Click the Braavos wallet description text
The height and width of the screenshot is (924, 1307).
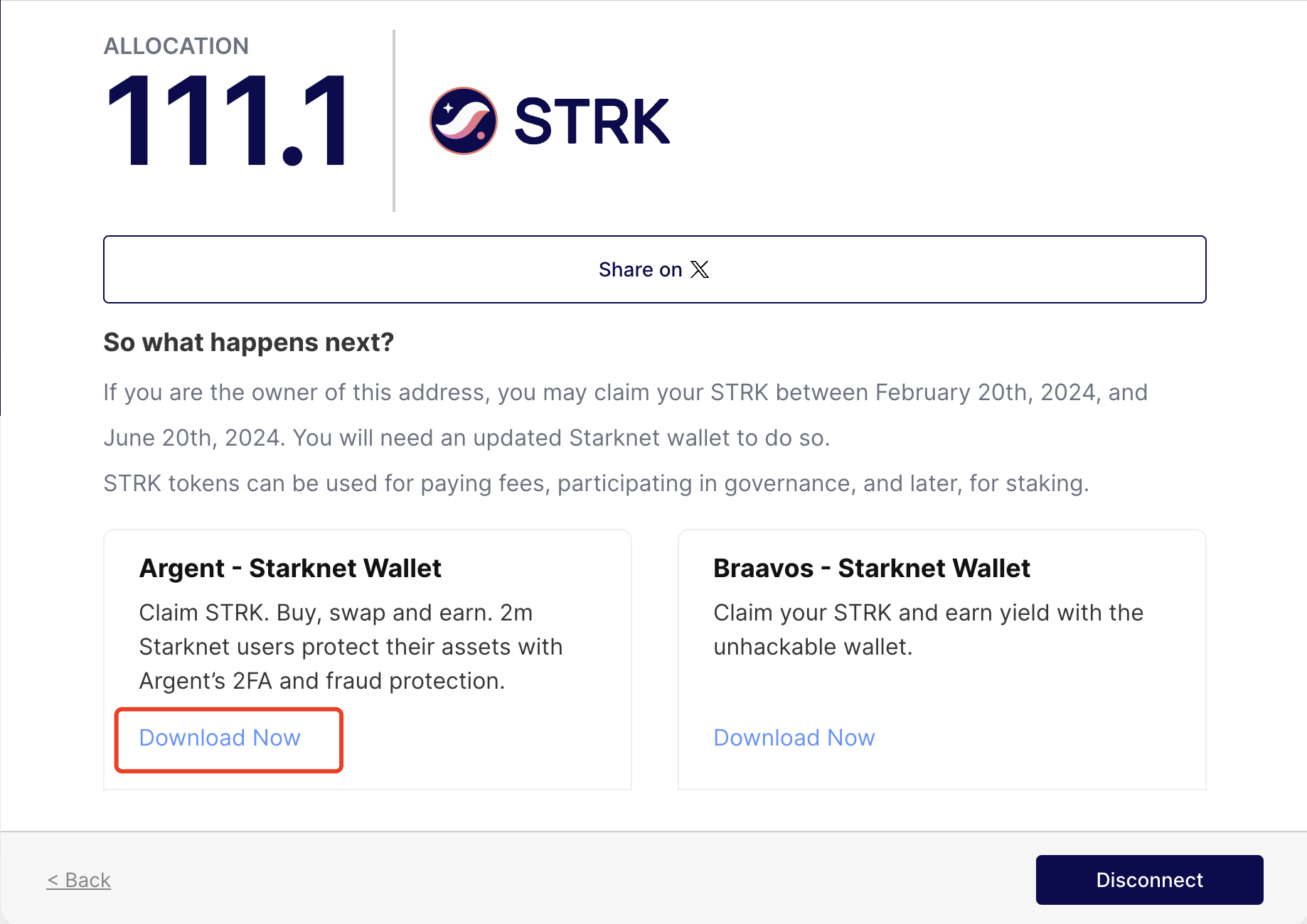[x=927, y=629]
